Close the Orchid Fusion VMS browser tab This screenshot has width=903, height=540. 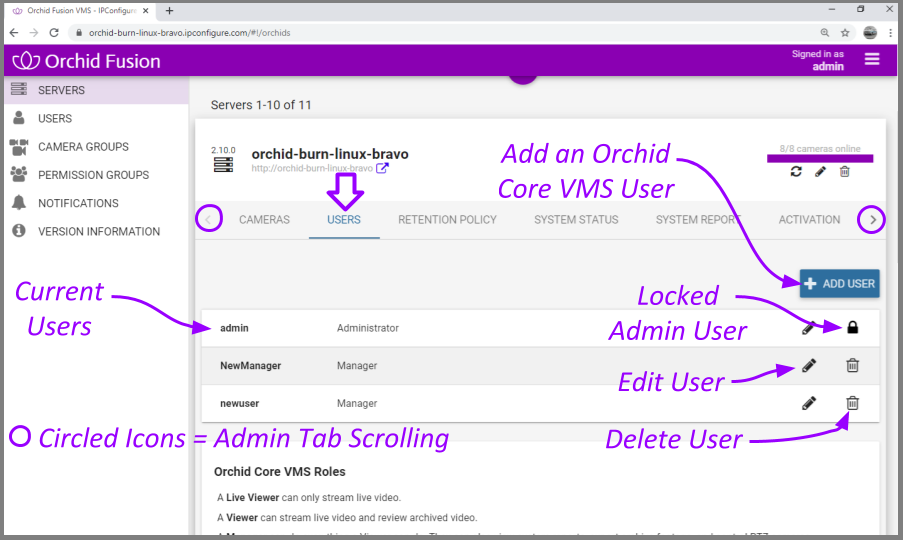(146, 10)
